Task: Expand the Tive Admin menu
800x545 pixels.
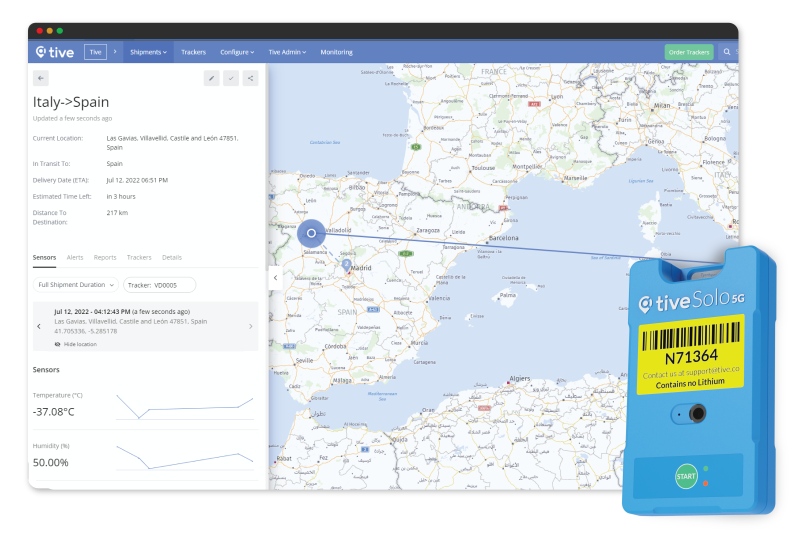Action: tap(287, 52)
